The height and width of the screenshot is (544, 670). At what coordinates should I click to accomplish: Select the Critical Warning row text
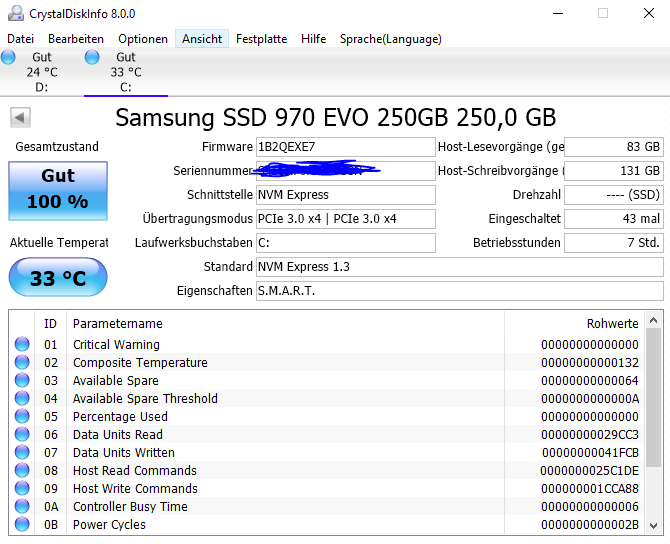(x=116, y=344)
